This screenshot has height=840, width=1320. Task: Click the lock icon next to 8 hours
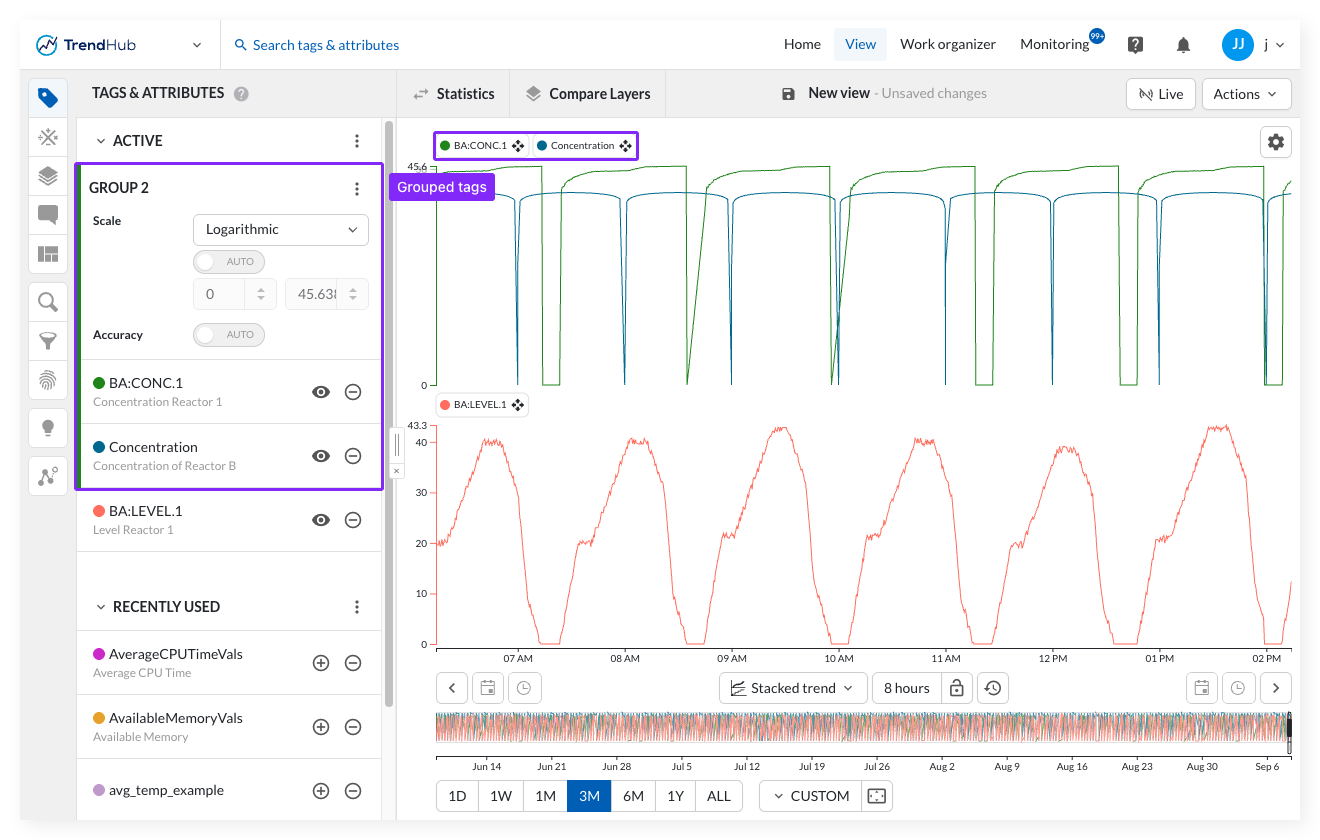tap(957, 688)
